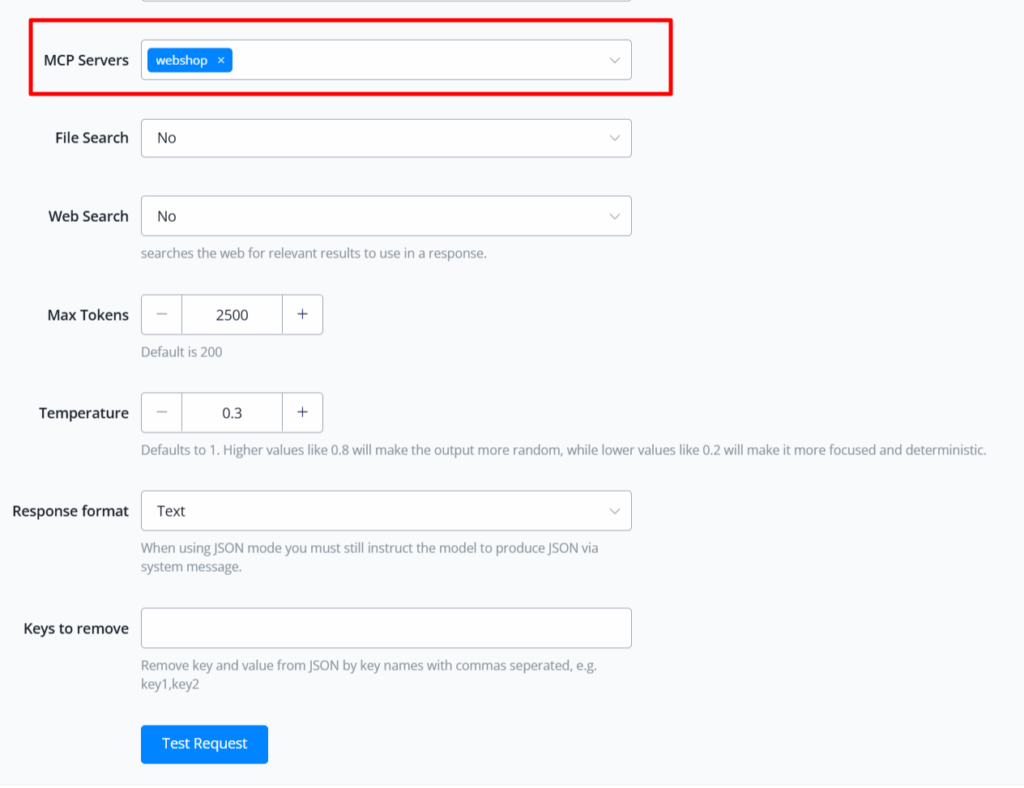1024x788 pixels.
Task: Click the MCP Servers label
Action: click(x=86, y=60)
